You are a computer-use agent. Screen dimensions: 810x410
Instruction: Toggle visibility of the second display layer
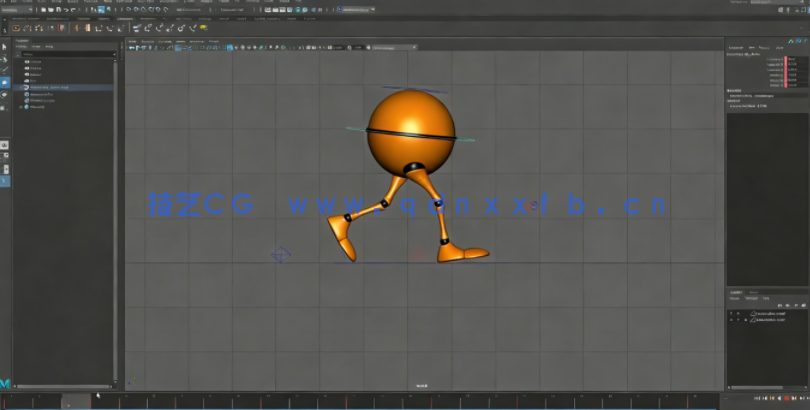click(732, 320)
